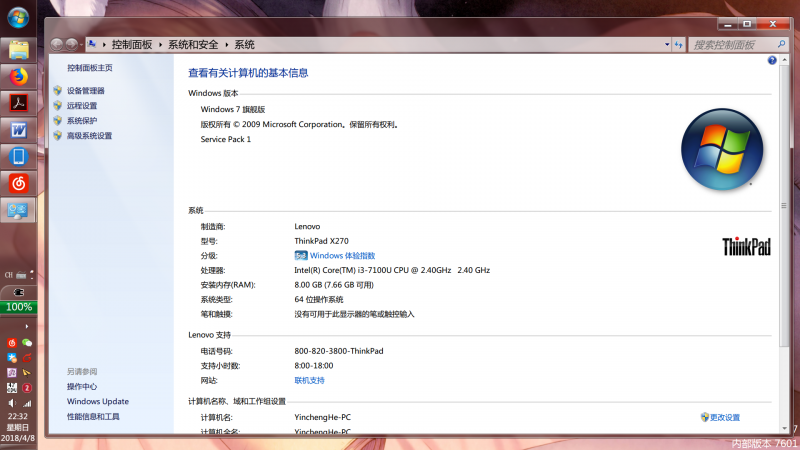Screen dimensions: 800x450
Task: Click the scrollbar up arrow
Action: tap(784, 60)
